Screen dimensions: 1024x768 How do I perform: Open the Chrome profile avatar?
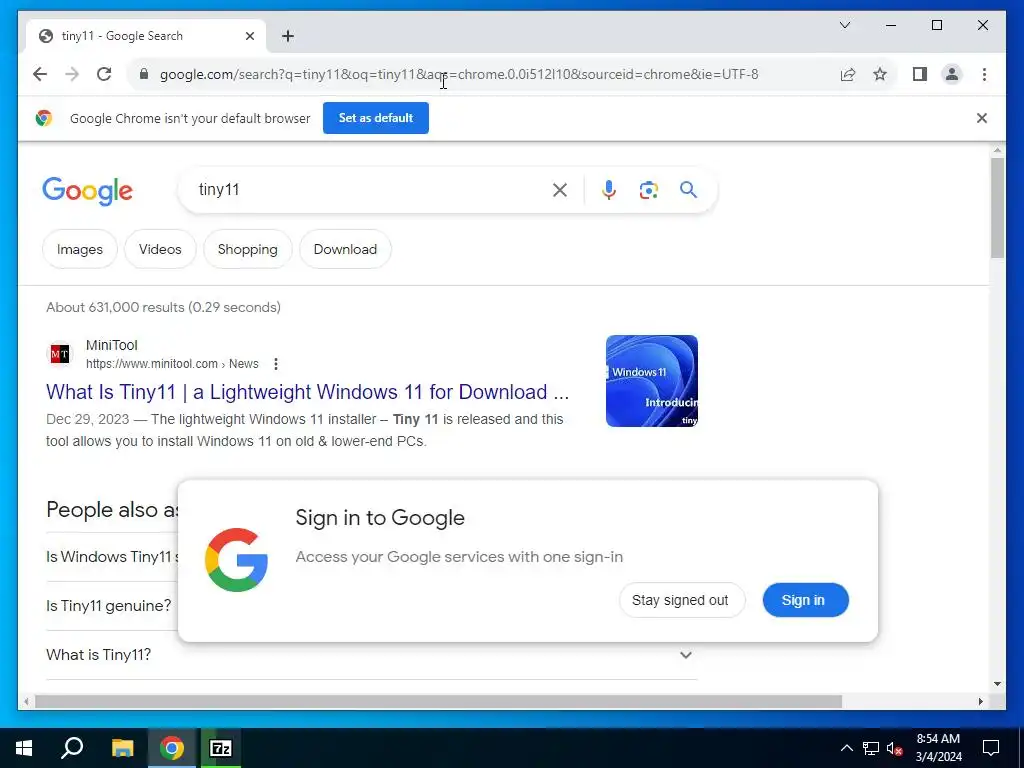coord(952,74)
